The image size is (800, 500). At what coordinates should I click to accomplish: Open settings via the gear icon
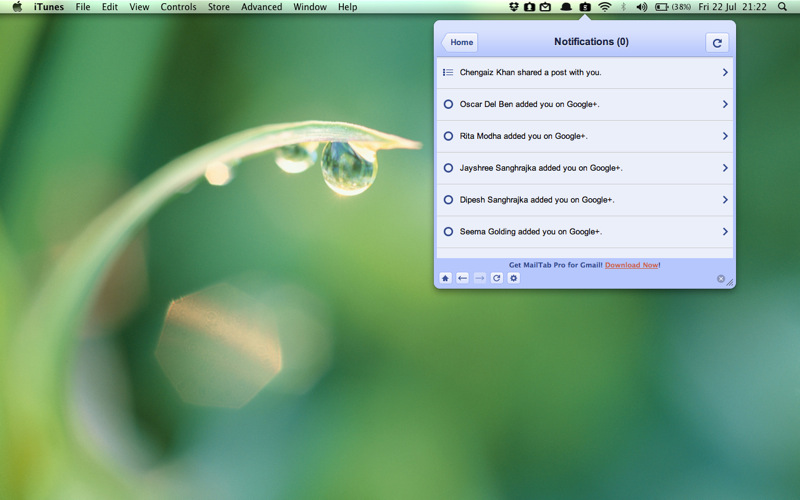[x=514, y=278]
